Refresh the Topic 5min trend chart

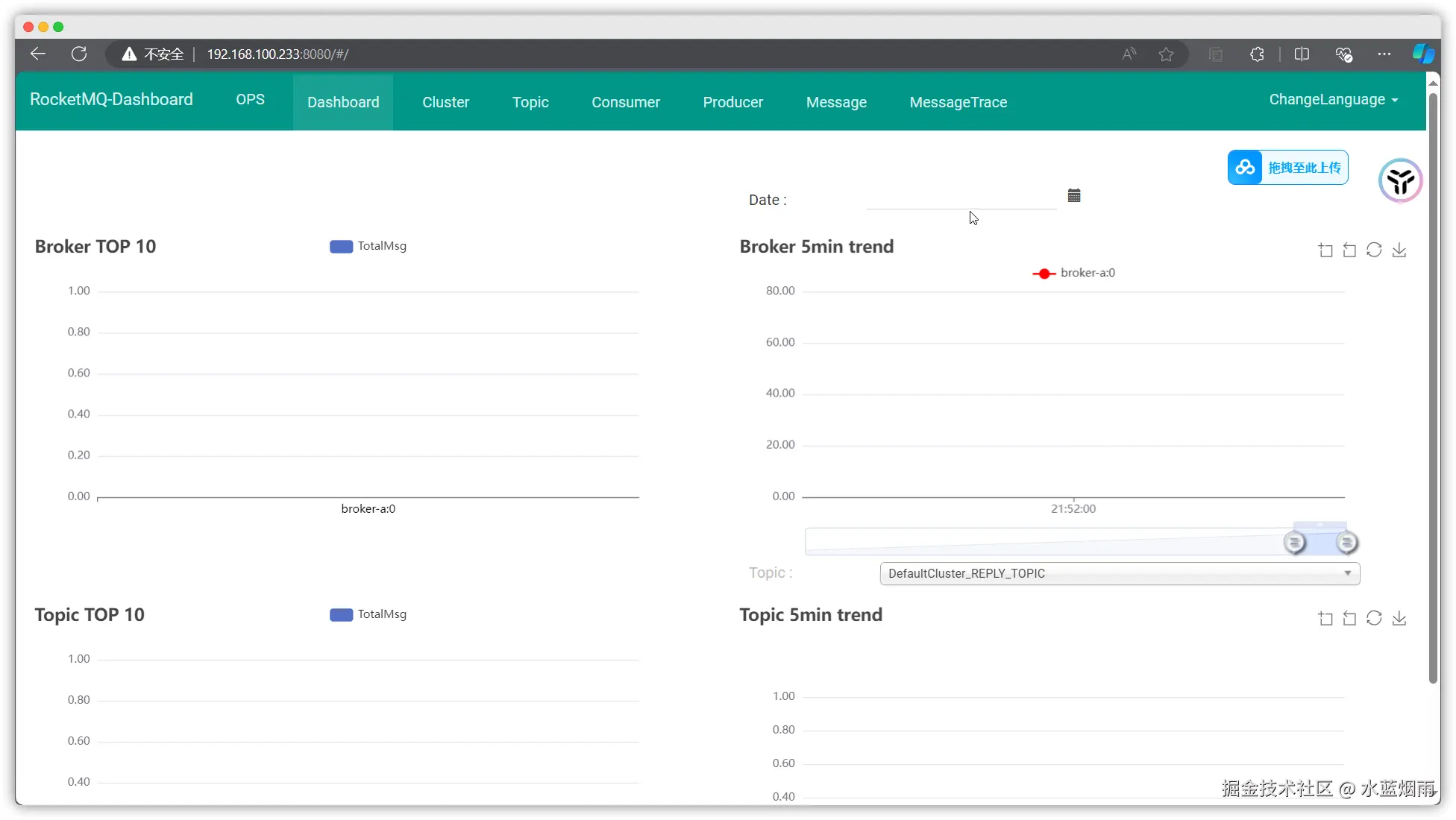(1374, 618)
